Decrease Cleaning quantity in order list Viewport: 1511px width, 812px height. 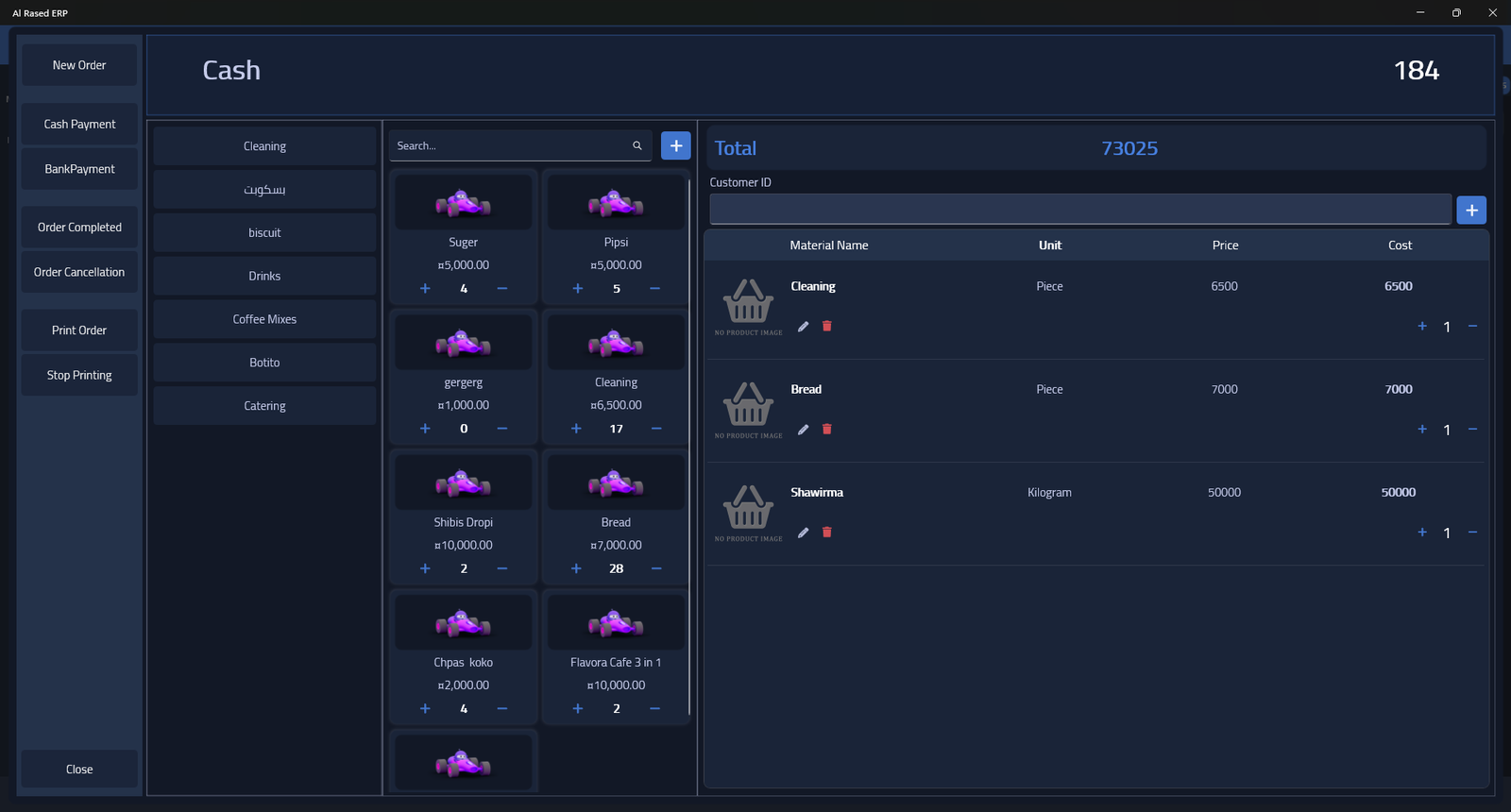click(x=1472, y=327)
